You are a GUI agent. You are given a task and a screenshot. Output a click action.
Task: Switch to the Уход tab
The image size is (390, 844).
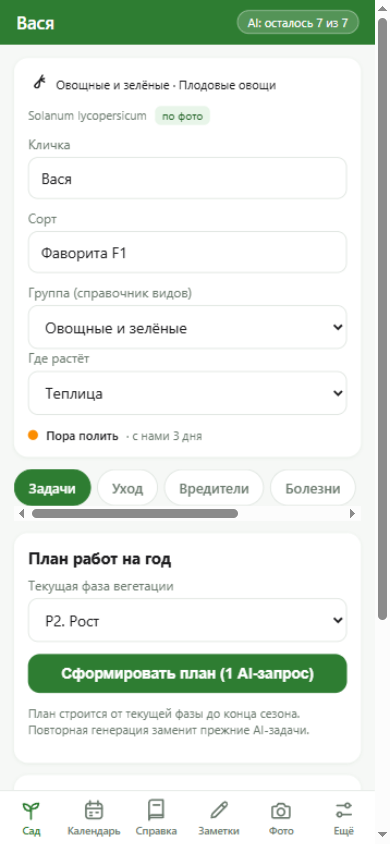(127, 488)
